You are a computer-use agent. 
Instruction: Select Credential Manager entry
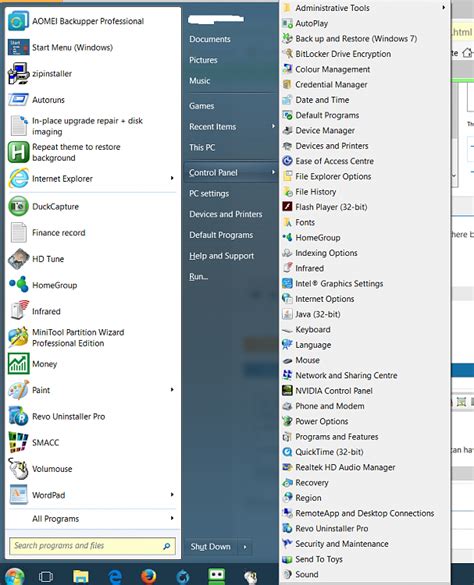tap(331, 84)
